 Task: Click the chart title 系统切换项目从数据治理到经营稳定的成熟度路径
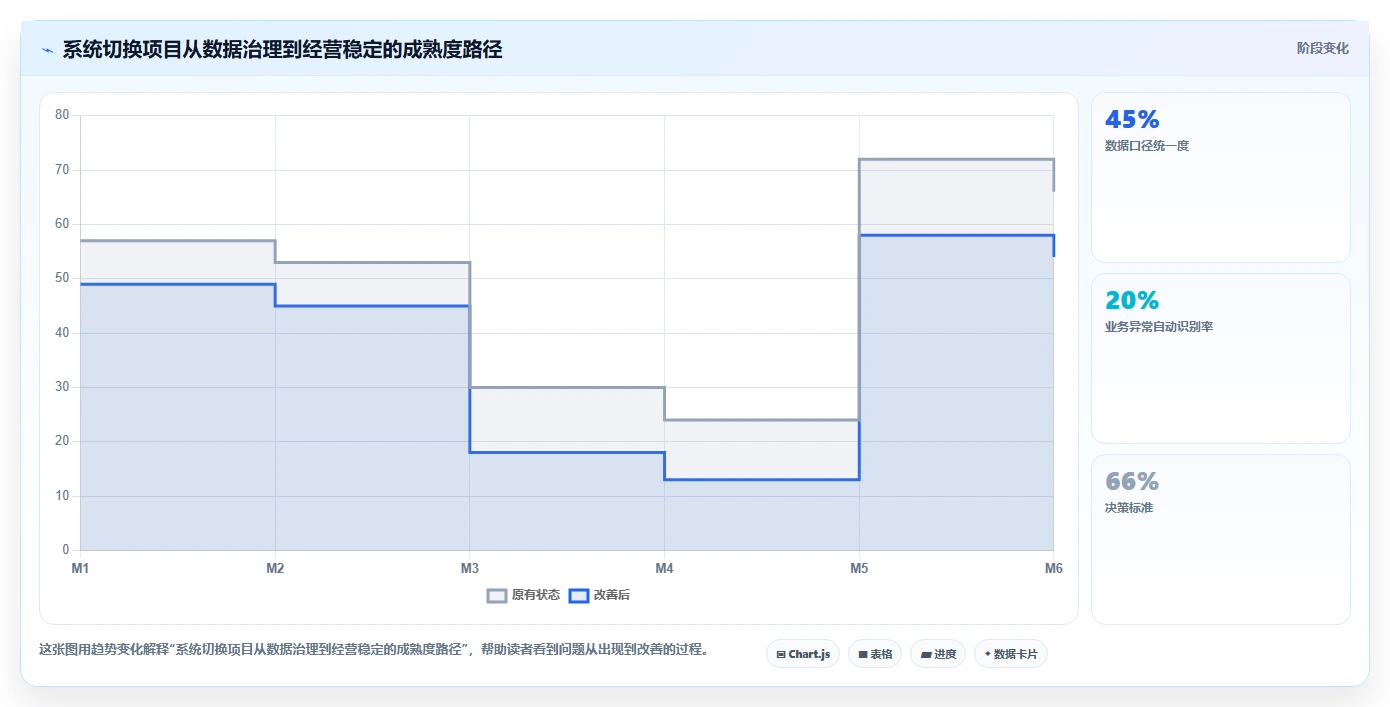click(282, 49)
